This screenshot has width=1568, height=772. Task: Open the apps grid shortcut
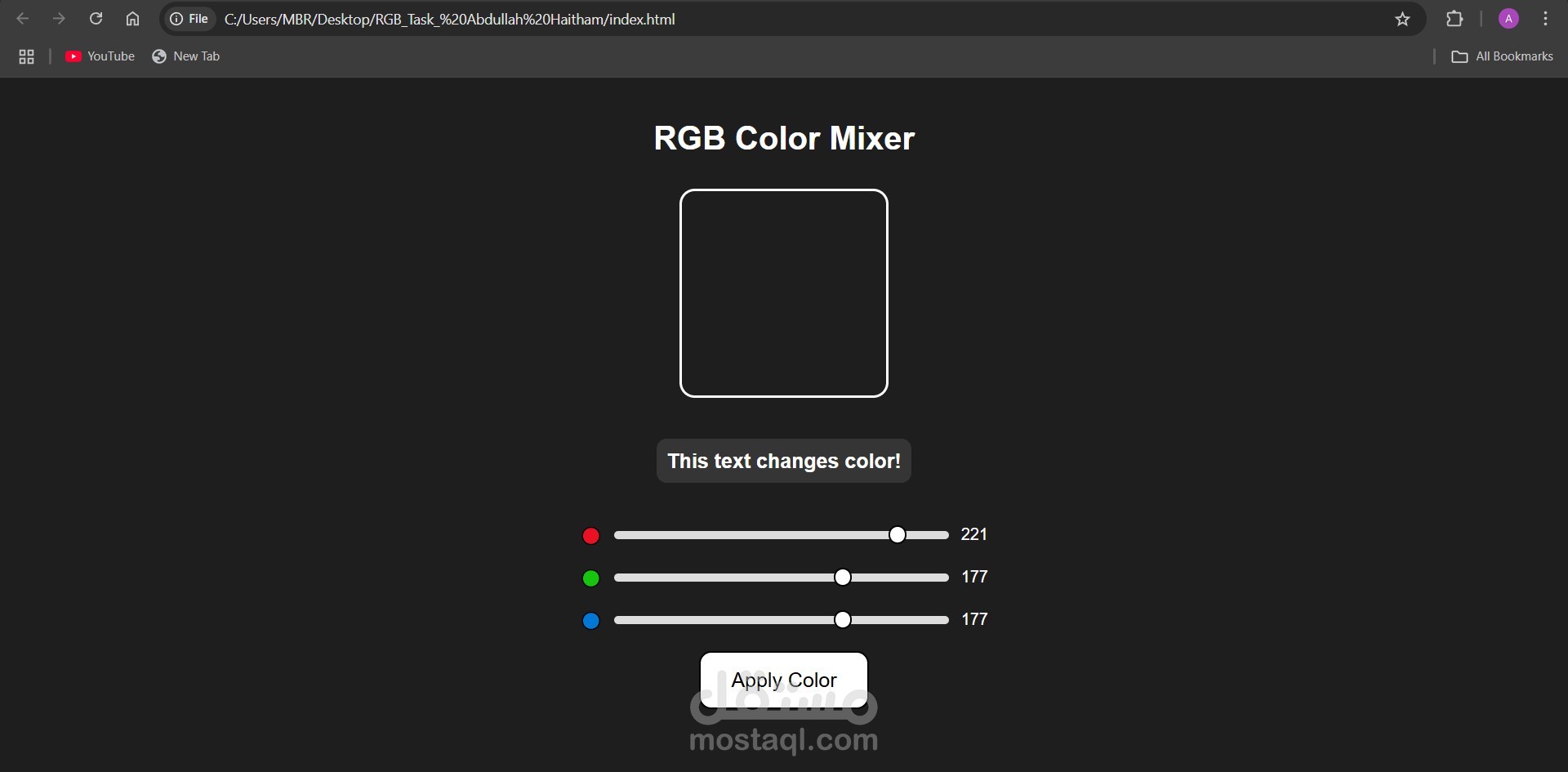(x=26, y=56)
